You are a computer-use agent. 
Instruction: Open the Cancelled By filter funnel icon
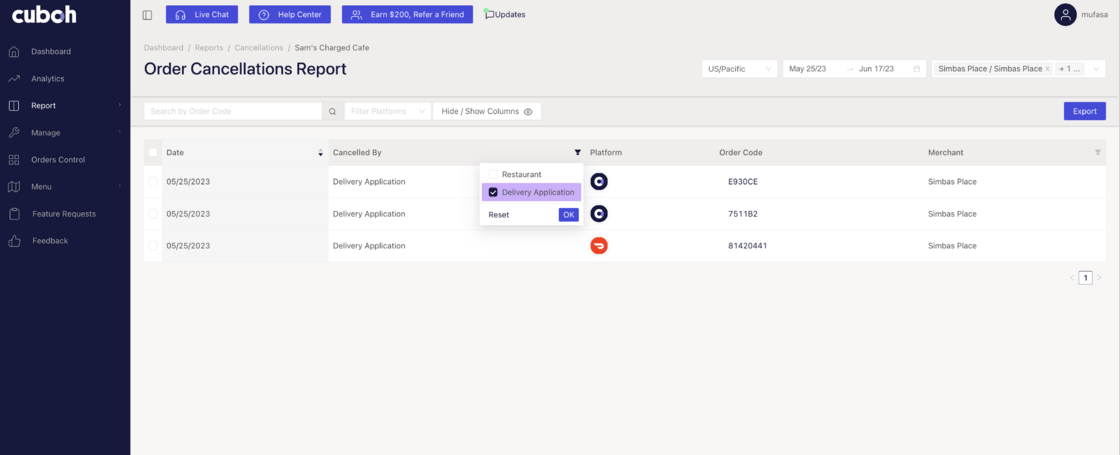(577, 153)
